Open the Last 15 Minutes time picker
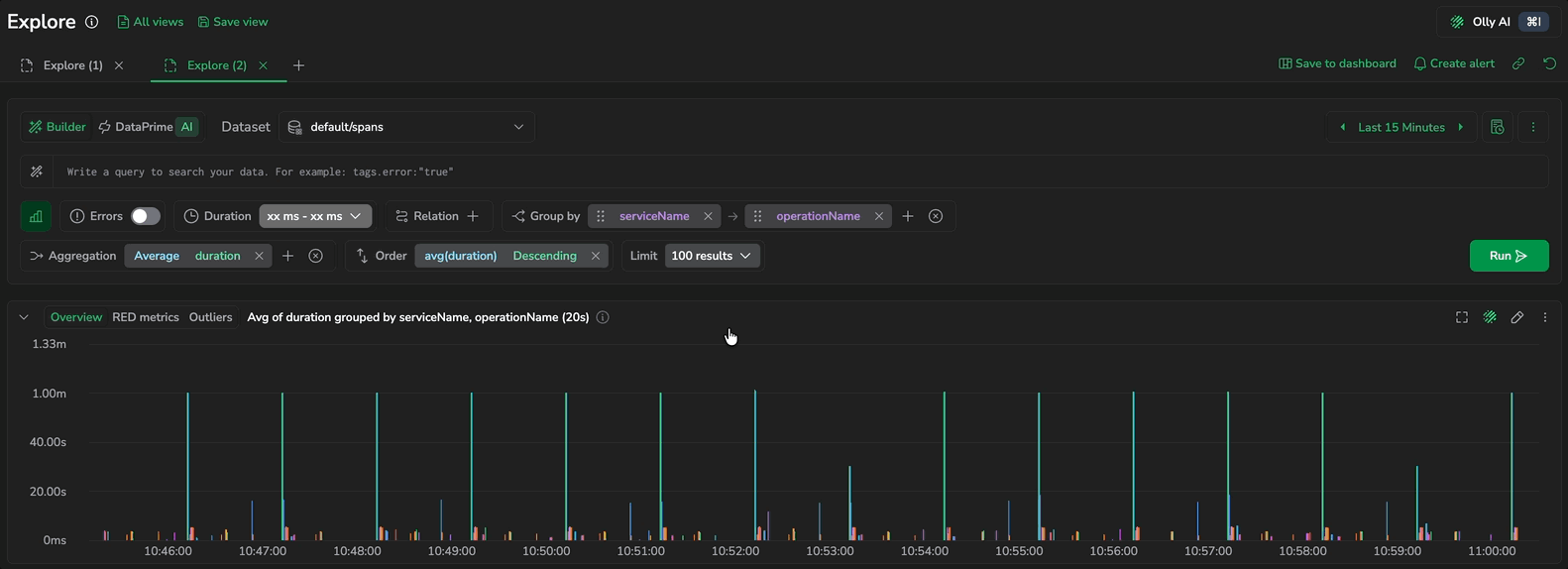This screenshot has width=1568, height=569. (x=1401, y=127)
